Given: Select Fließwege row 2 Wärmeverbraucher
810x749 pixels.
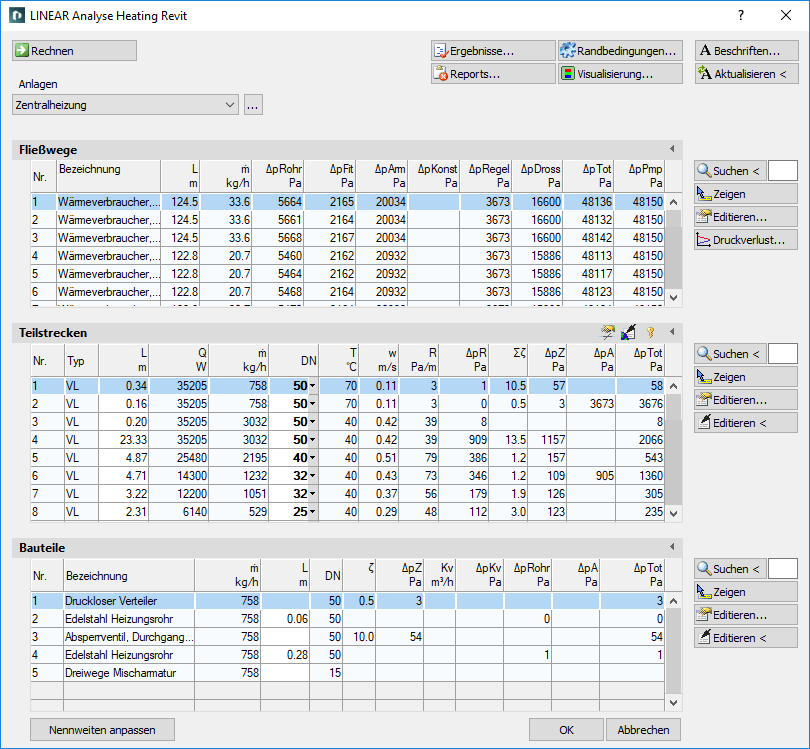Looking at the screenshot, I should click(348, 220).
